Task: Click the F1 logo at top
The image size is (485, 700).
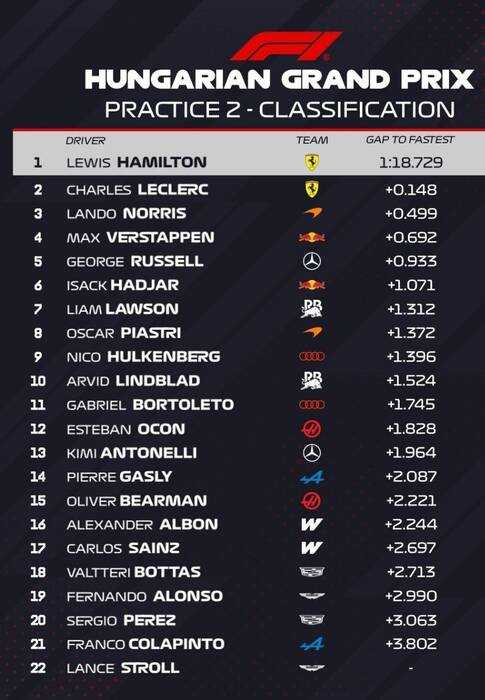Action: pos(286,46)
